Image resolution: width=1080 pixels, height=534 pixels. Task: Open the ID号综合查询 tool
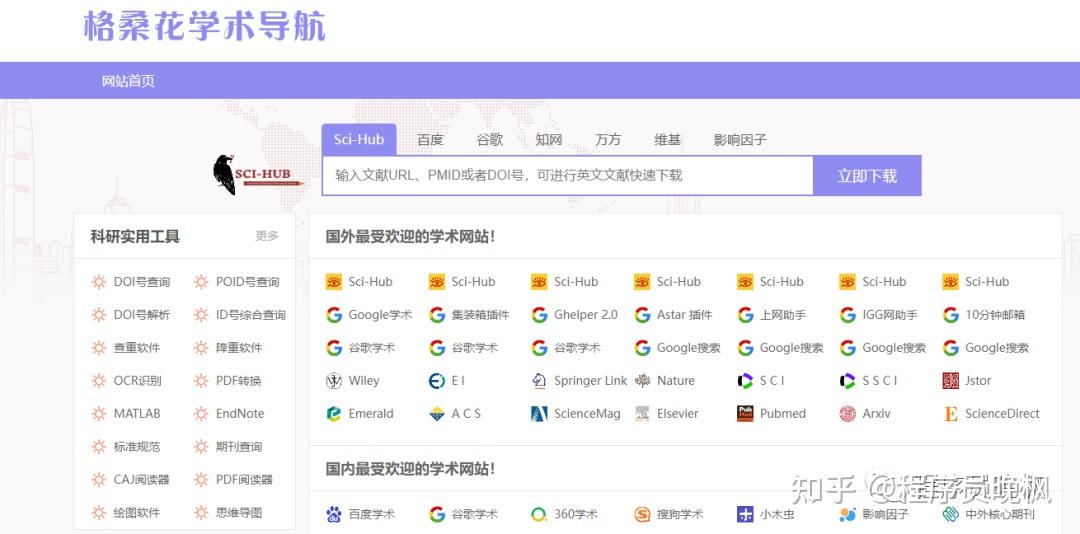point(251,315)
